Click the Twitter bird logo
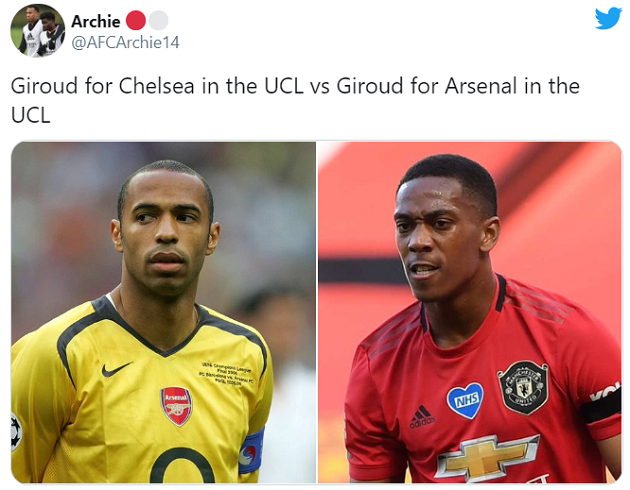 [607, 19]
